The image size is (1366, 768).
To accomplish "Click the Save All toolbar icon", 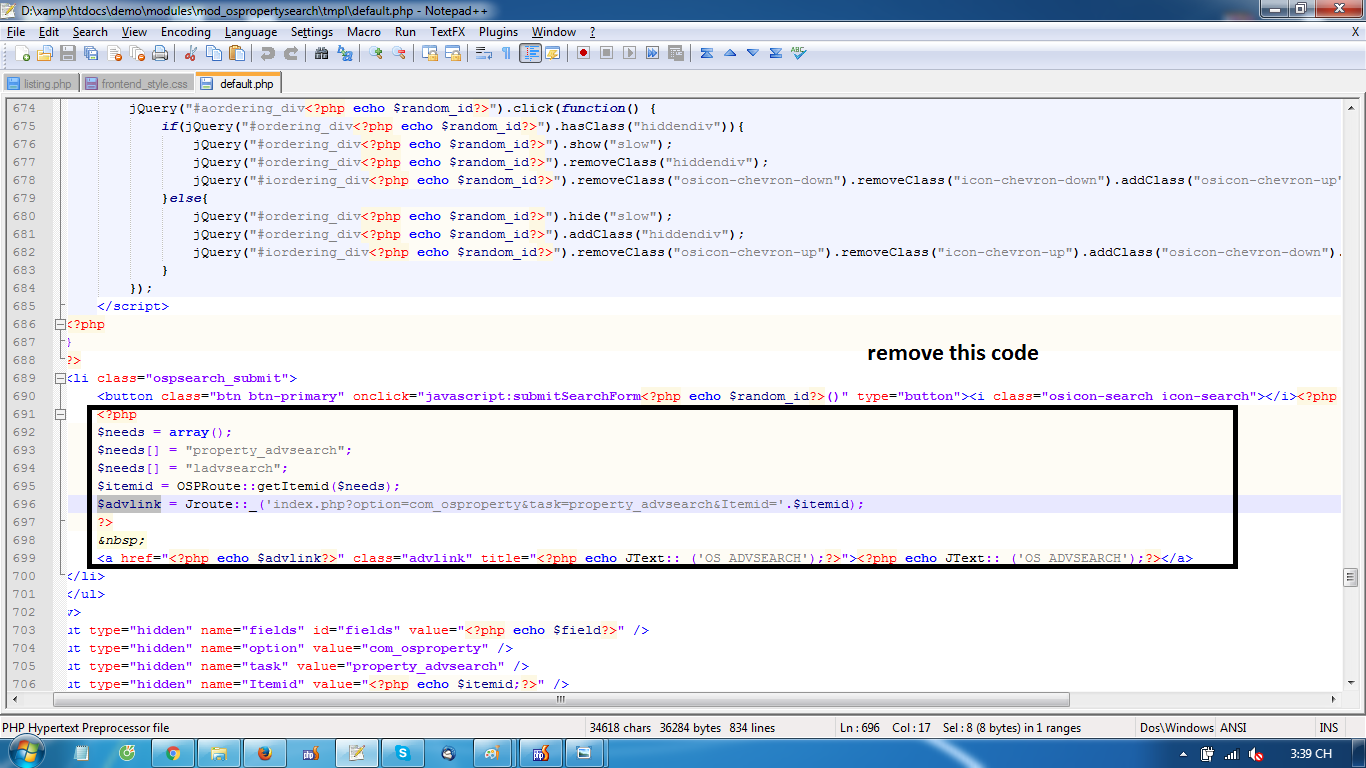I will 91,53.
